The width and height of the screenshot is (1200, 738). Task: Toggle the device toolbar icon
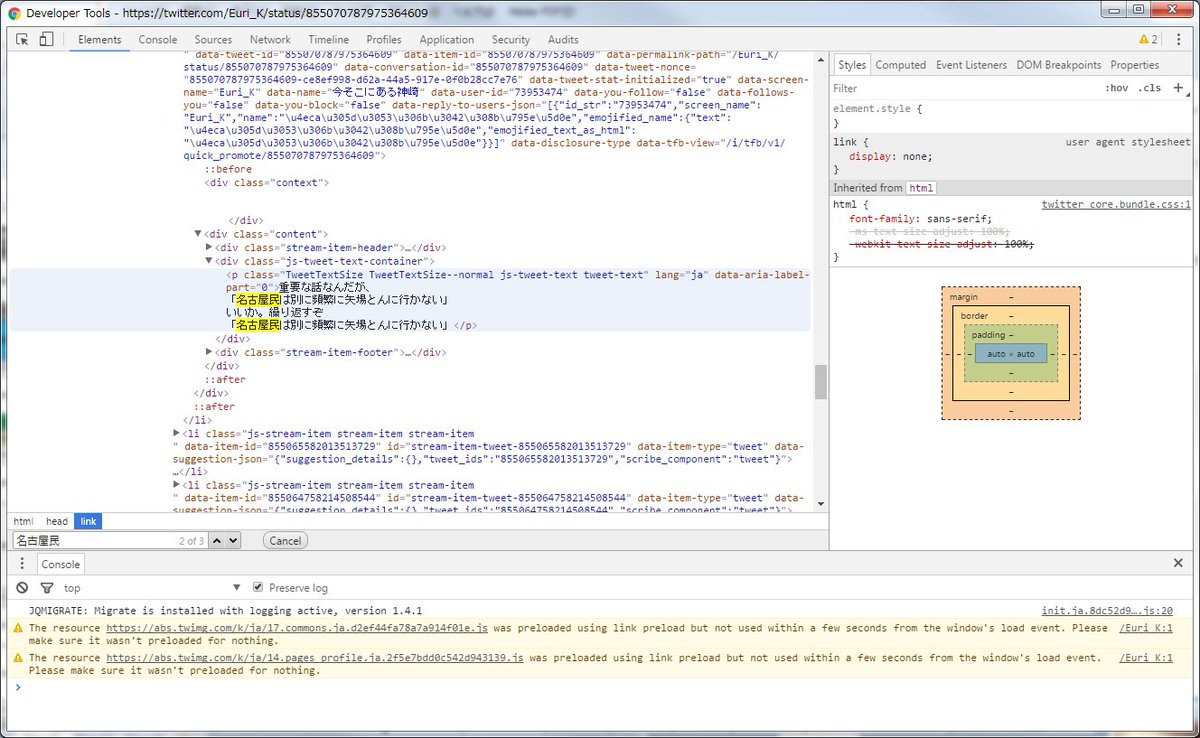[x=46, y=39]
